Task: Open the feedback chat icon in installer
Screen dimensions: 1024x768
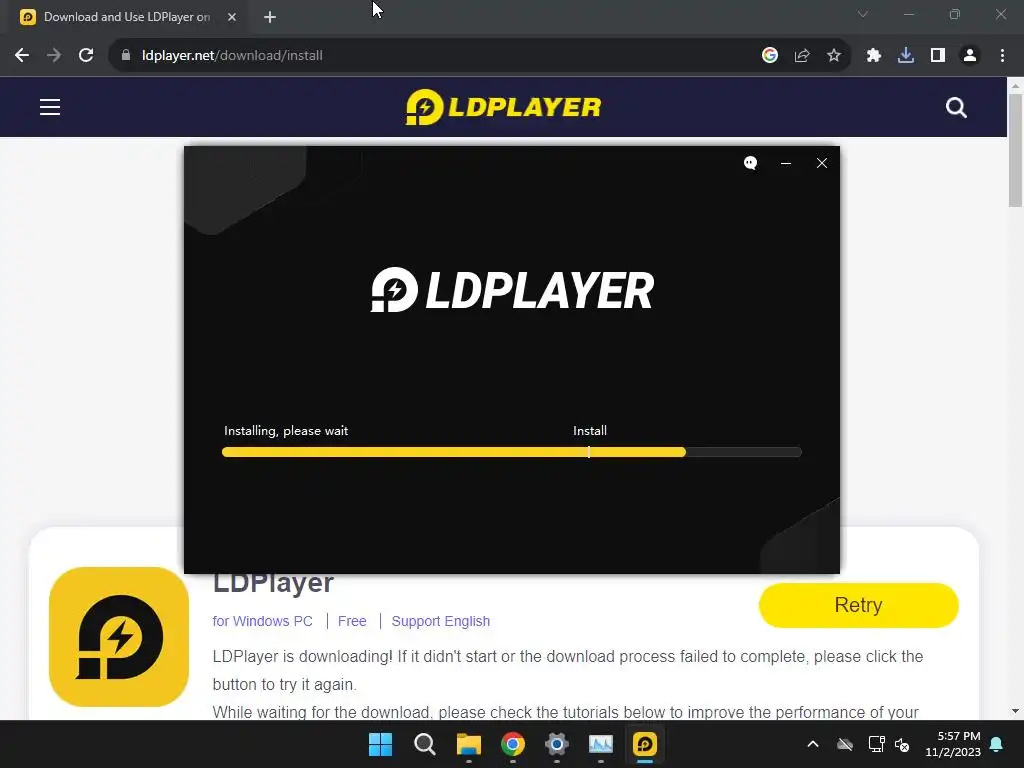Action: (750, 163)
